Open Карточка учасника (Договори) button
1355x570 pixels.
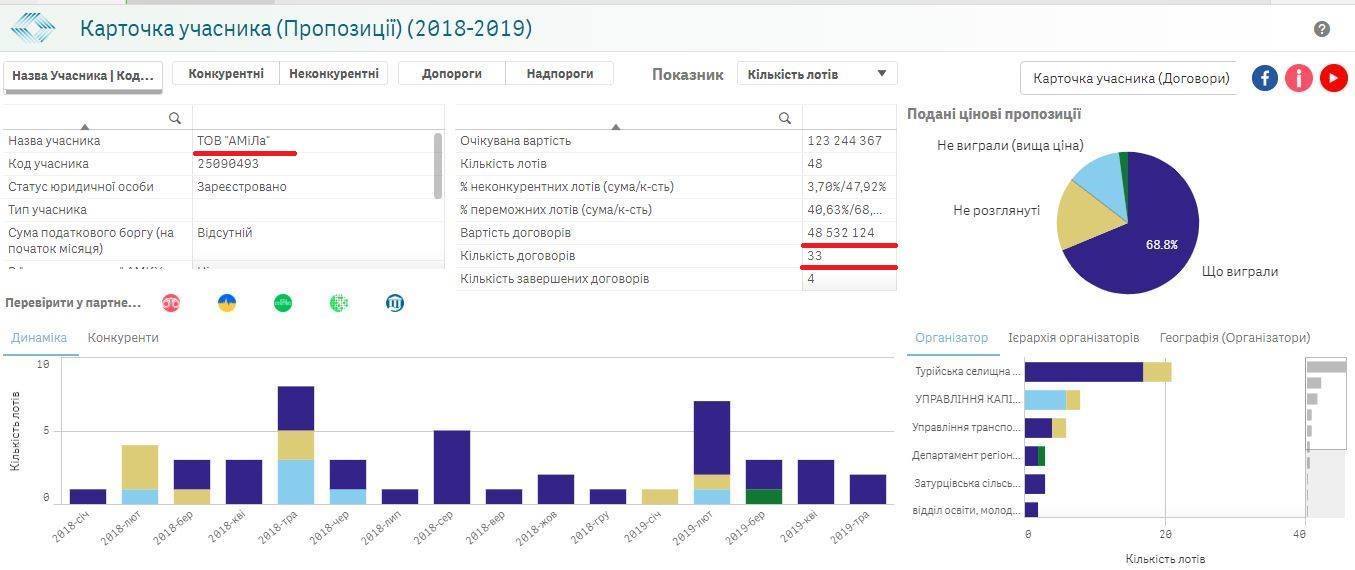click(1130, 78)
